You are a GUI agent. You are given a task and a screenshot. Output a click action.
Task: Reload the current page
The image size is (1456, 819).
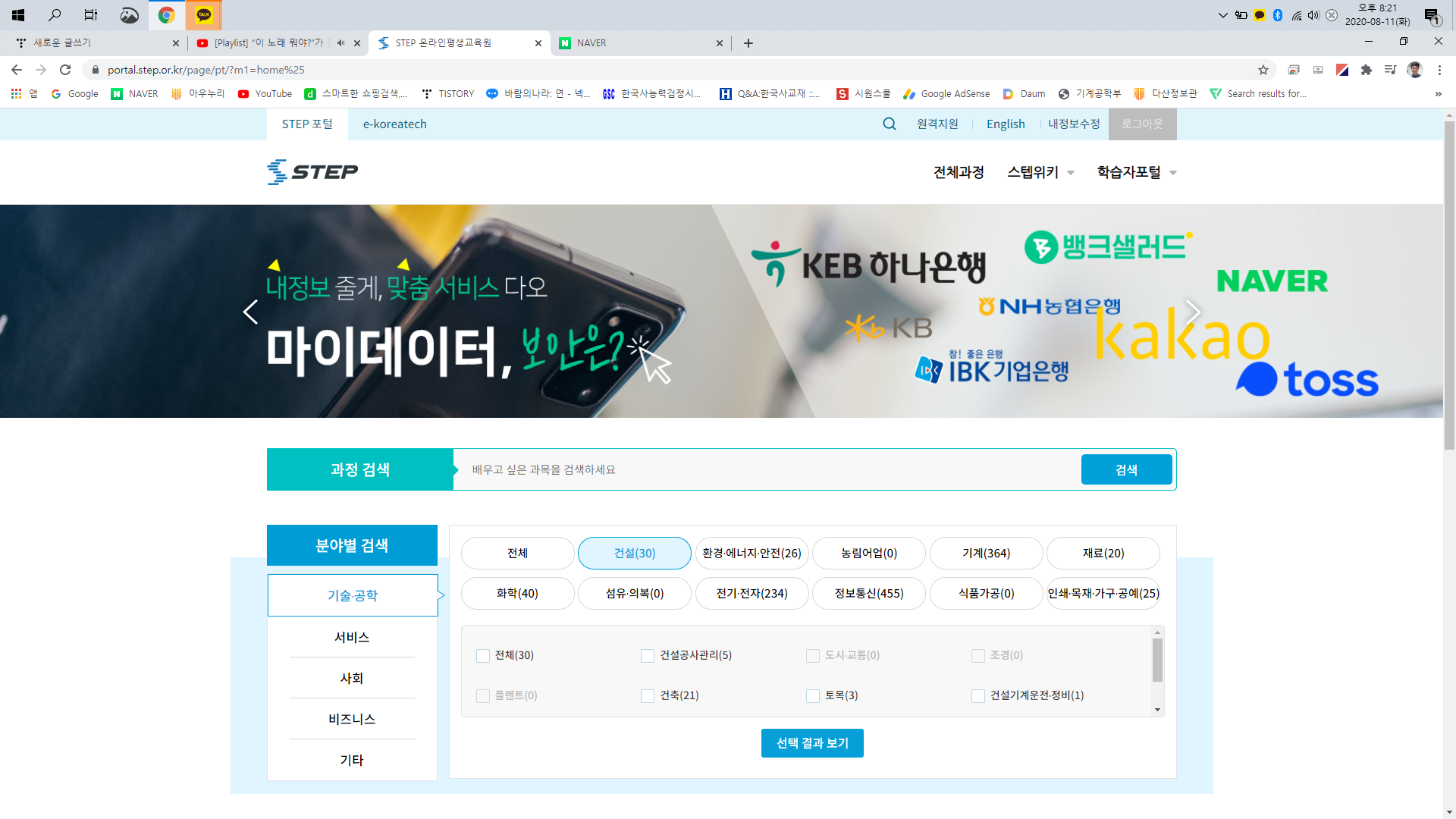65,70
